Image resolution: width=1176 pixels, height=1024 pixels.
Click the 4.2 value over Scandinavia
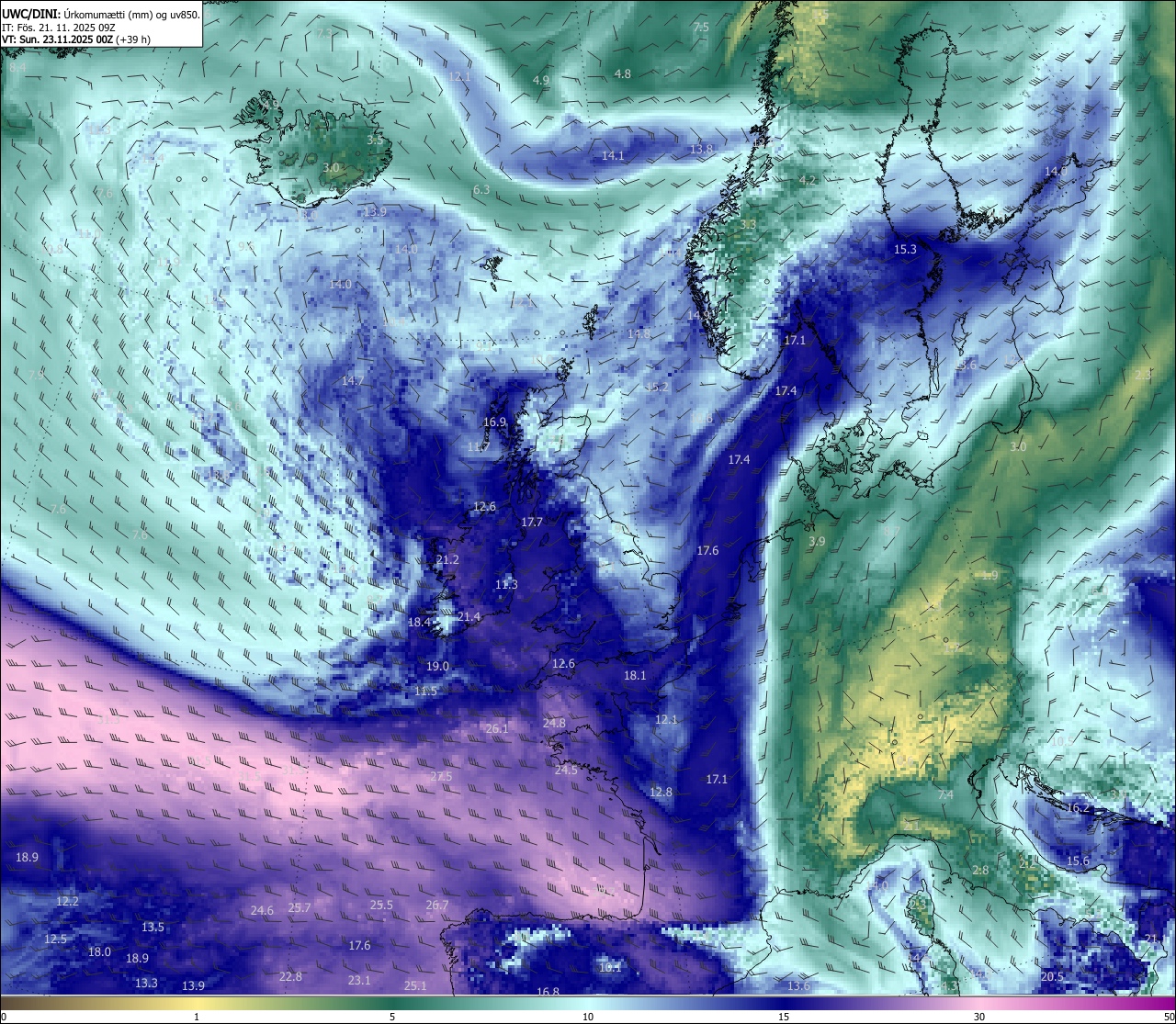pos(808,181)
